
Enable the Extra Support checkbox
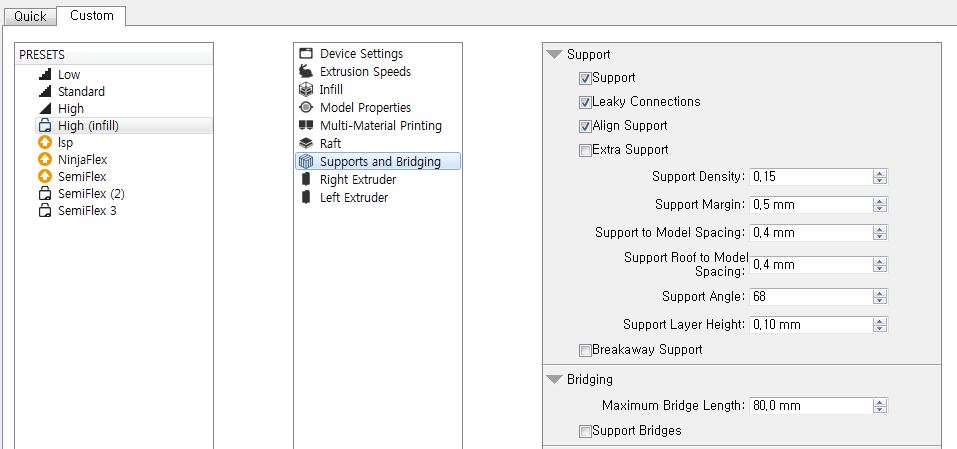point(585,150)
